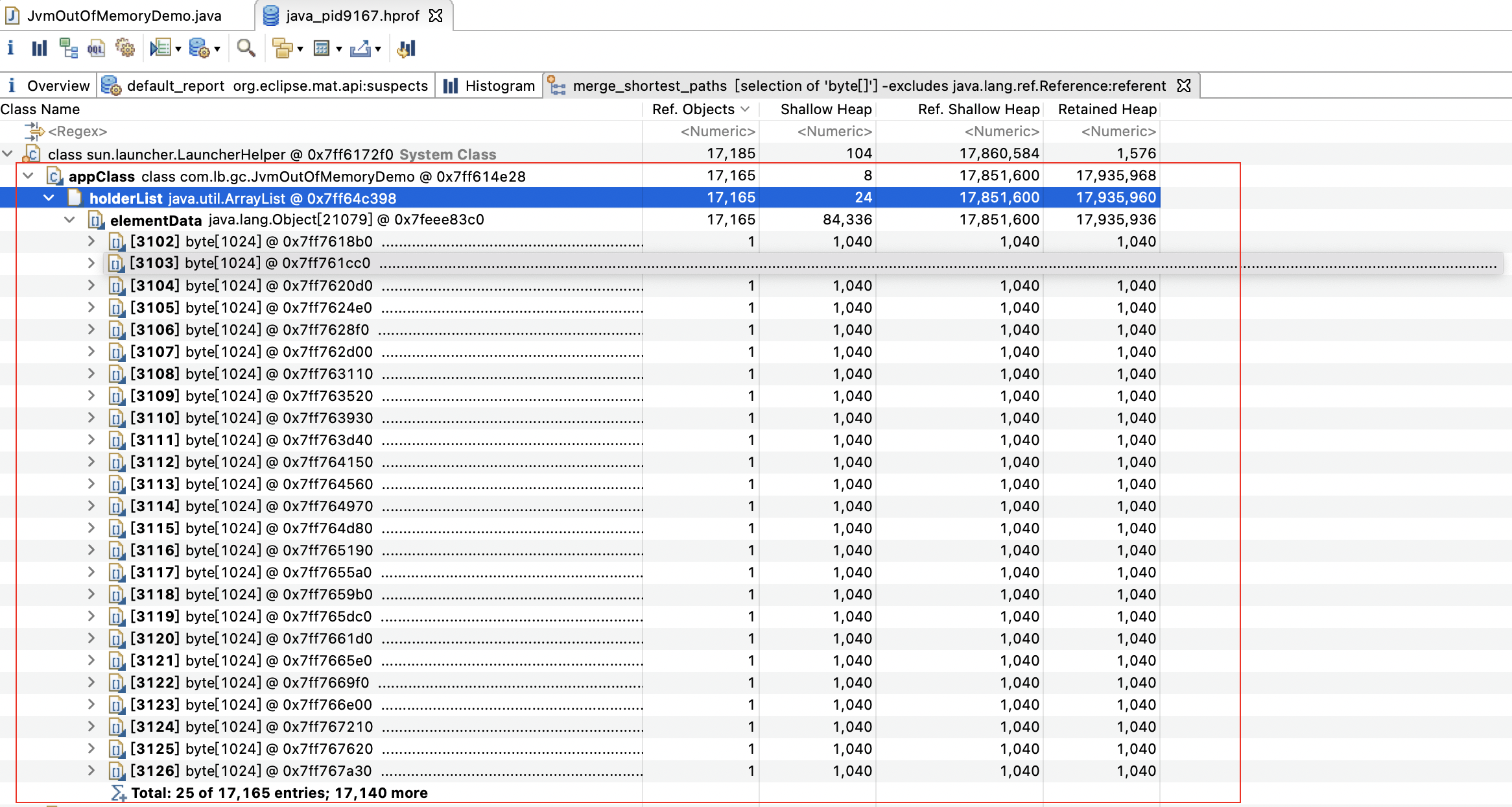Collapse the elementData Object array node
The height and width of the screenshot is (807, 1512).
70,220
